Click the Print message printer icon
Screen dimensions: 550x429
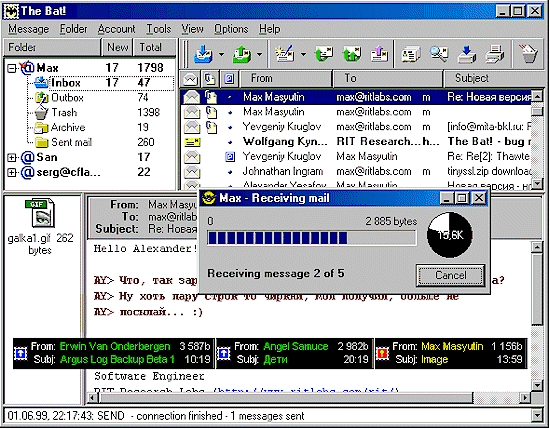tap(495, 54)
